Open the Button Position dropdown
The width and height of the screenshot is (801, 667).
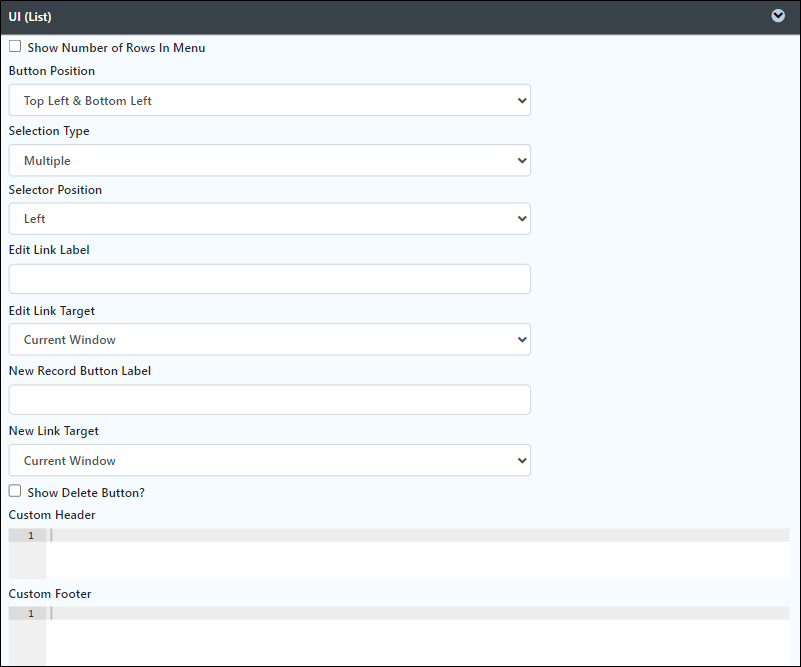pyautogui.click(x=270, y=100)
